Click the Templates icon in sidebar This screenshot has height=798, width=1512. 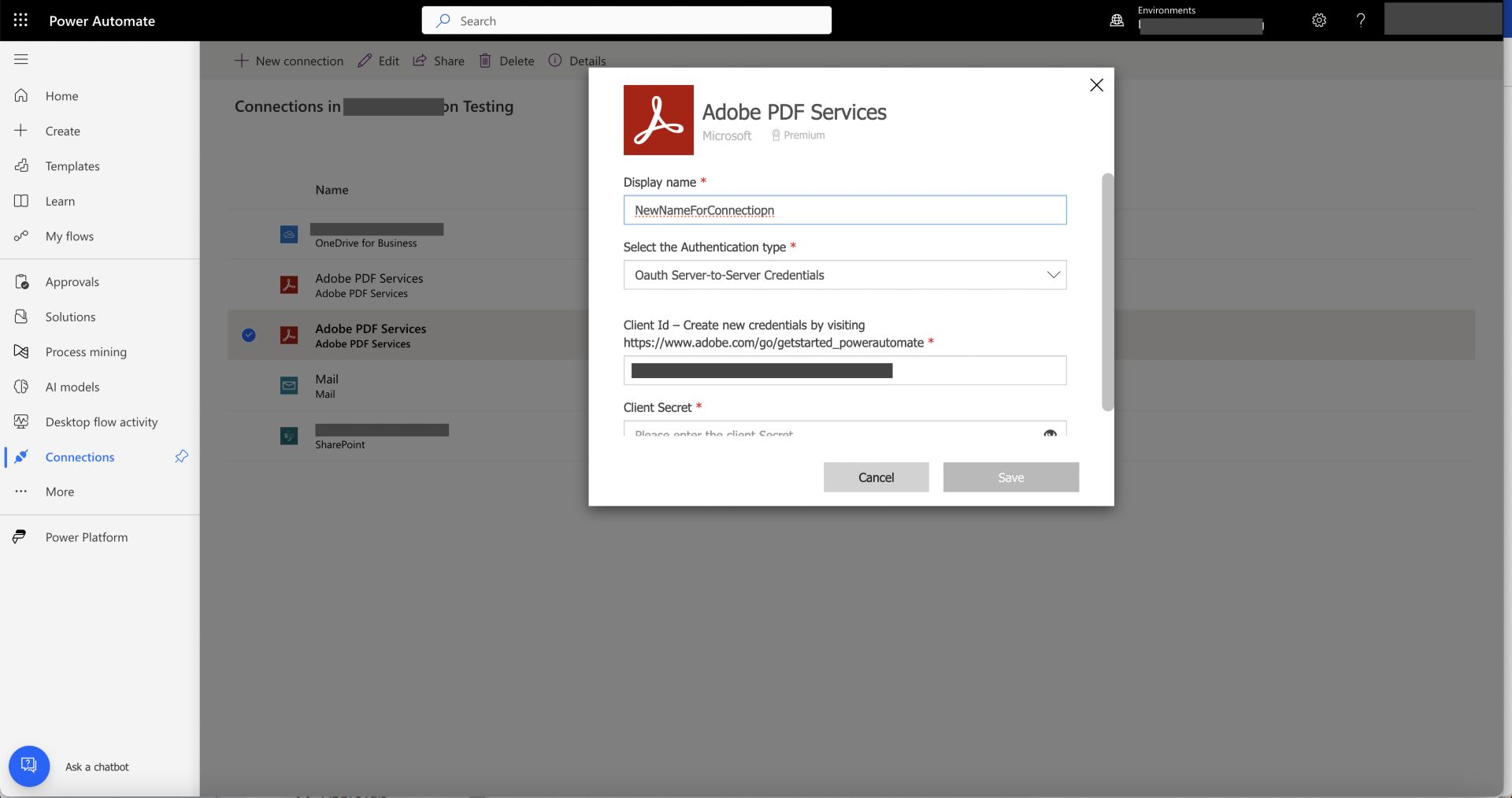point(21,165)
